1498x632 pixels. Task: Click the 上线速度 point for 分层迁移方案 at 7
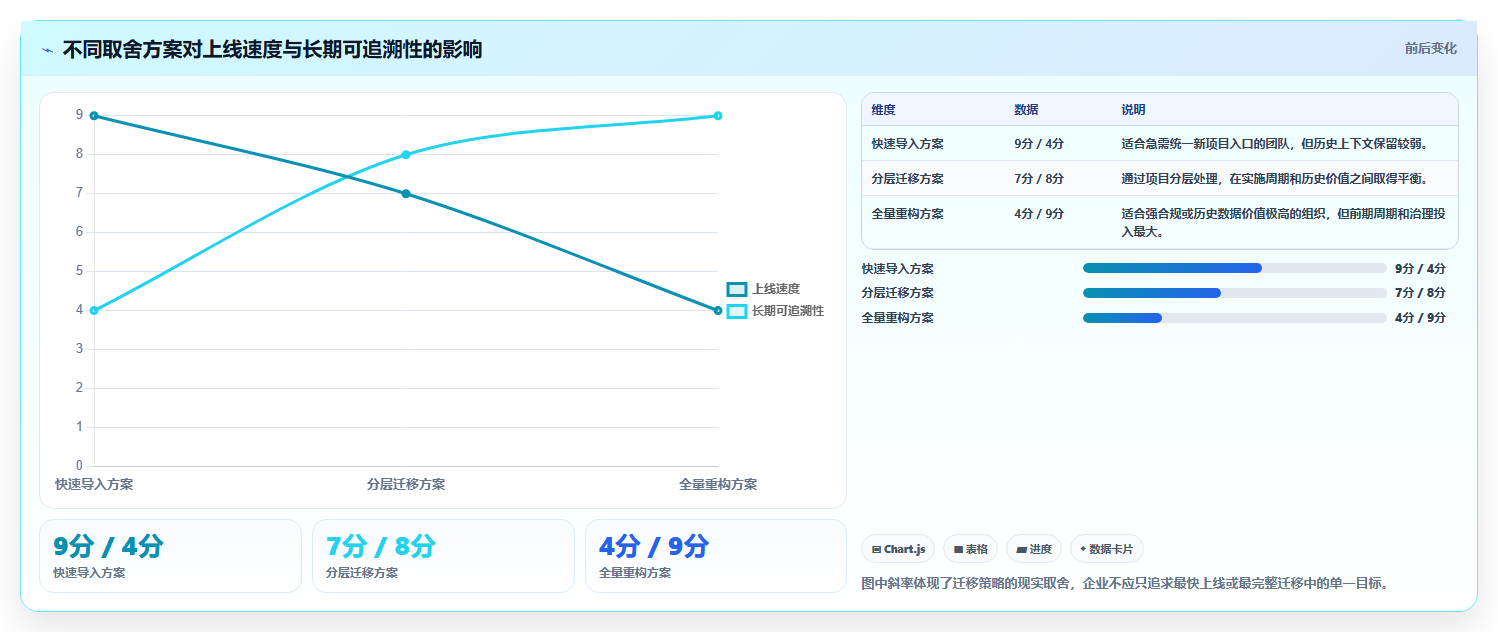[406, 194]
